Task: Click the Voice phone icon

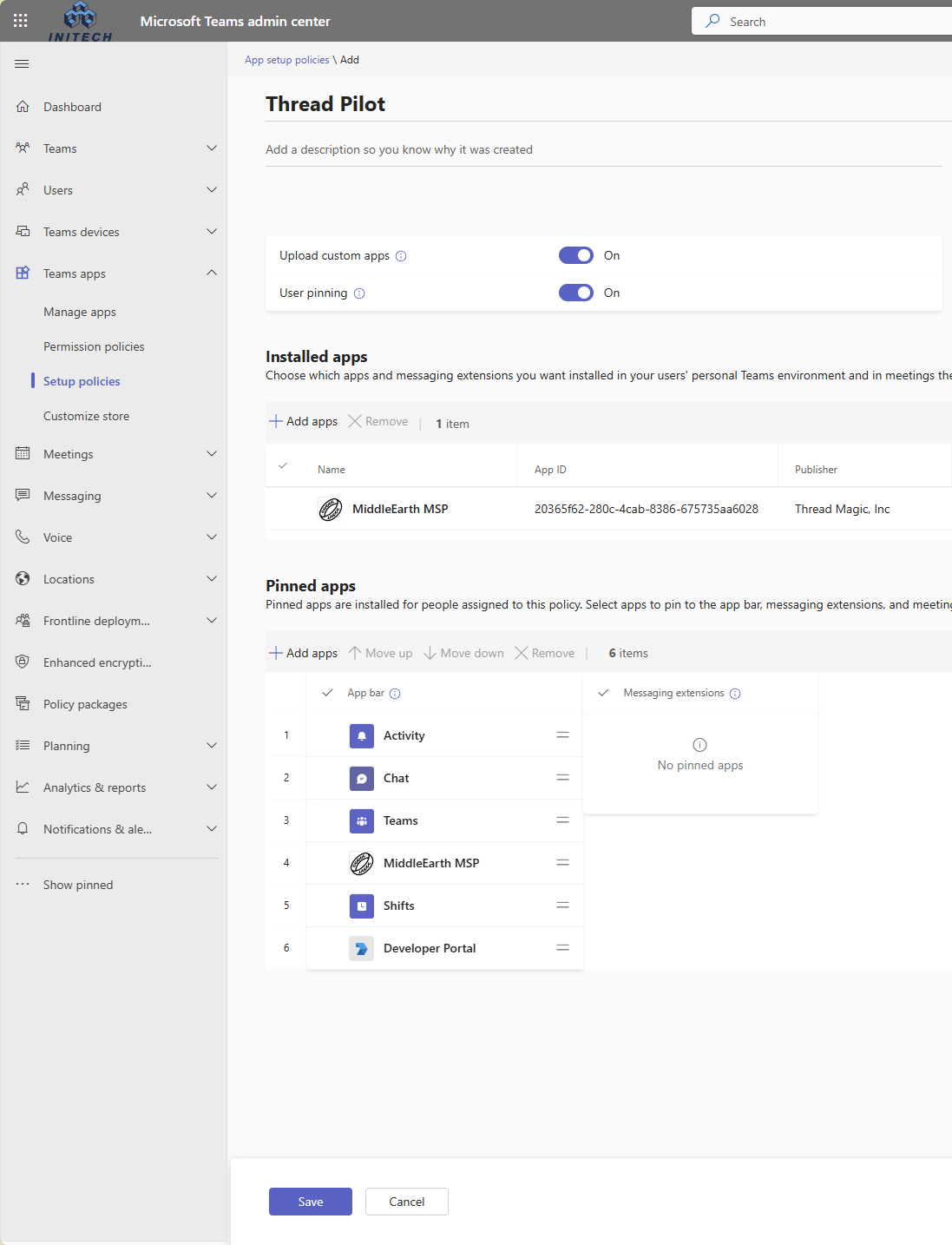Action: click(23, 537)
